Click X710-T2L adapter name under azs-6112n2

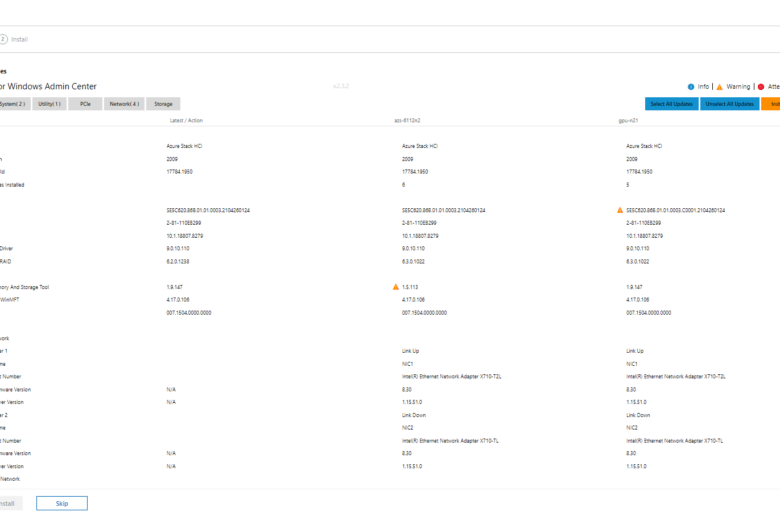coord(451,377)
